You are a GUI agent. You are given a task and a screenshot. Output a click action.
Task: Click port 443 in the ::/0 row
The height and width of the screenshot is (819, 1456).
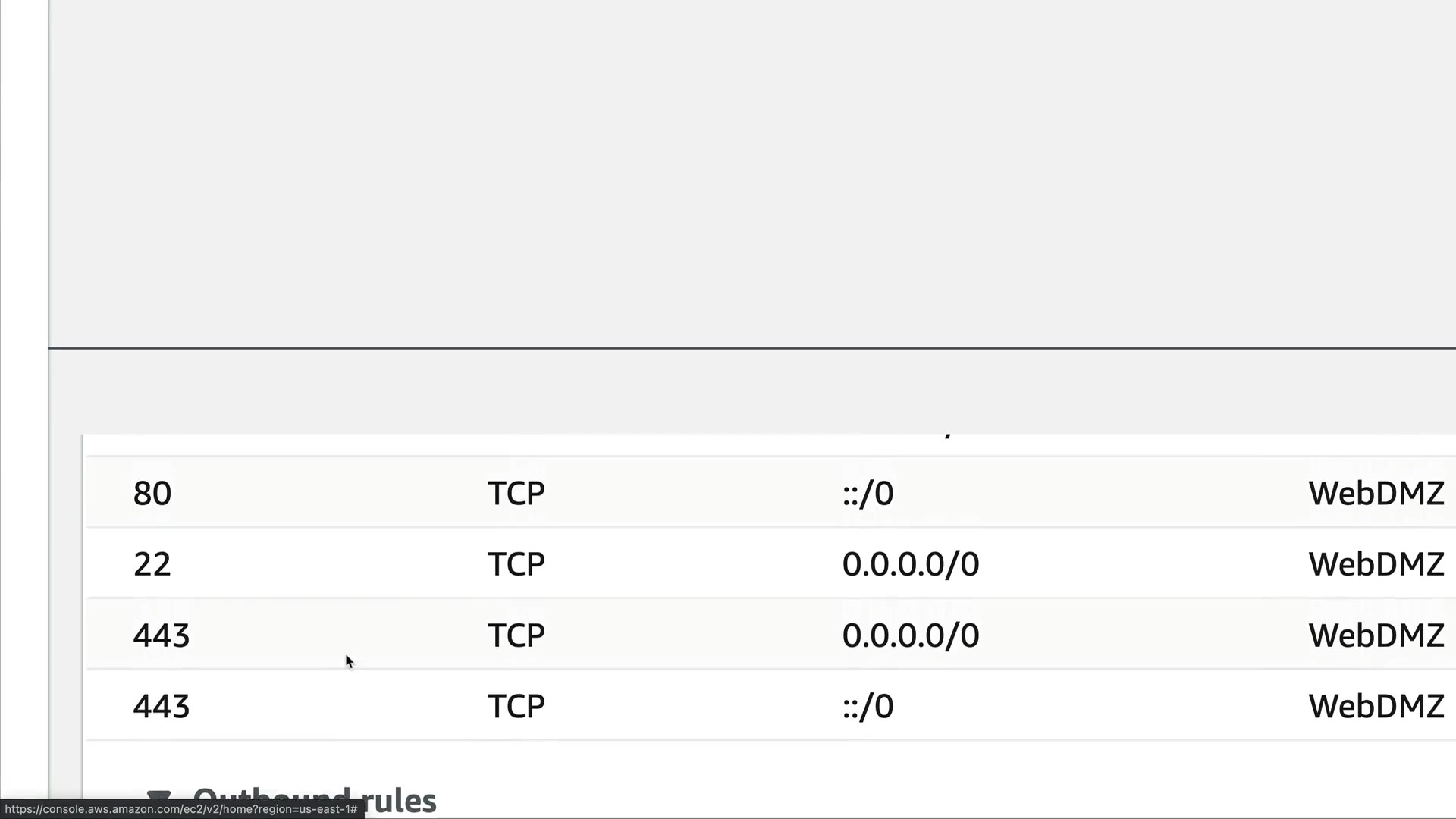point(162,707)
